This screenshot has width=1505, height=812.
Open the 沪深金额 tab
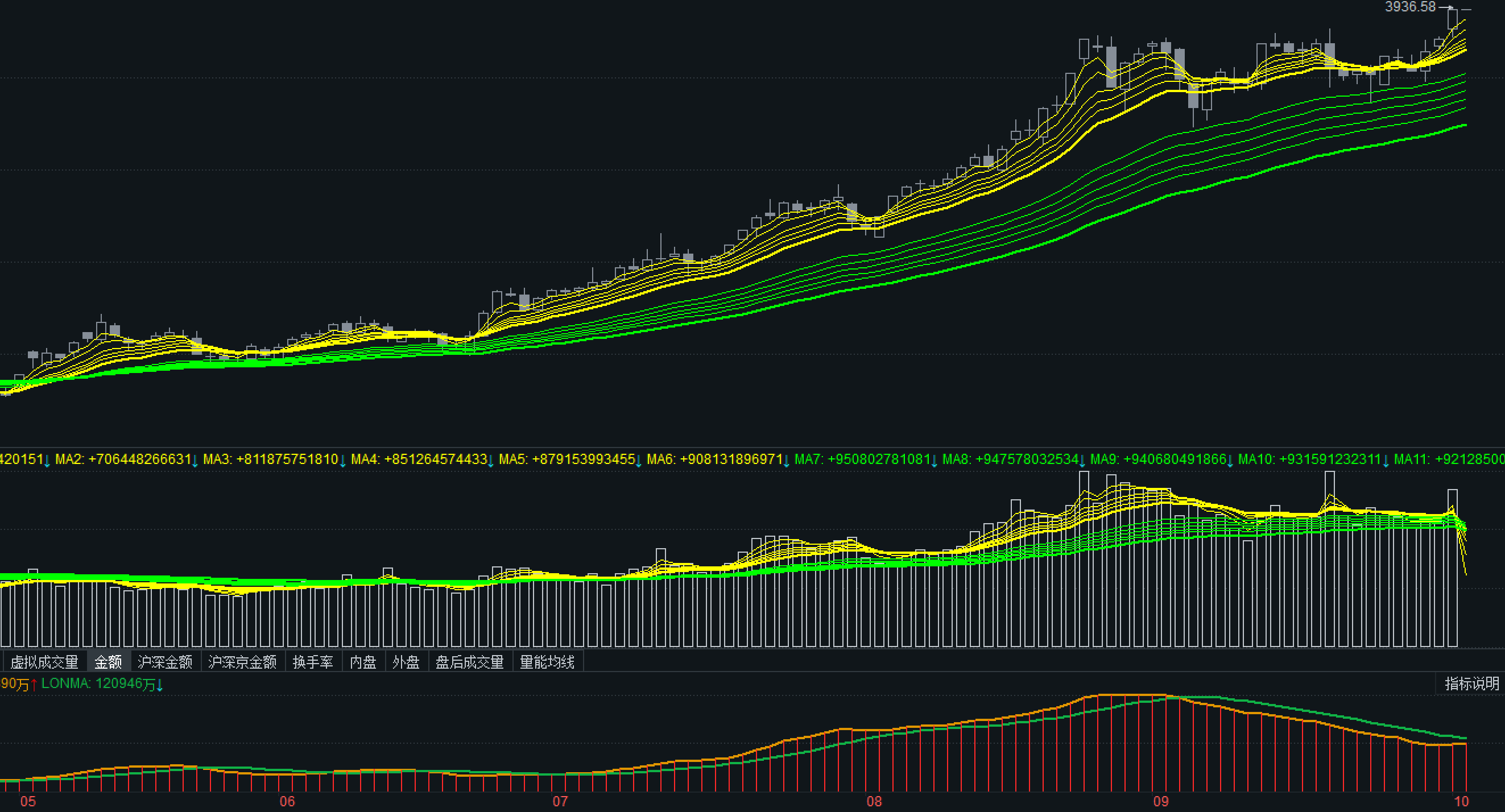(165, 662)
